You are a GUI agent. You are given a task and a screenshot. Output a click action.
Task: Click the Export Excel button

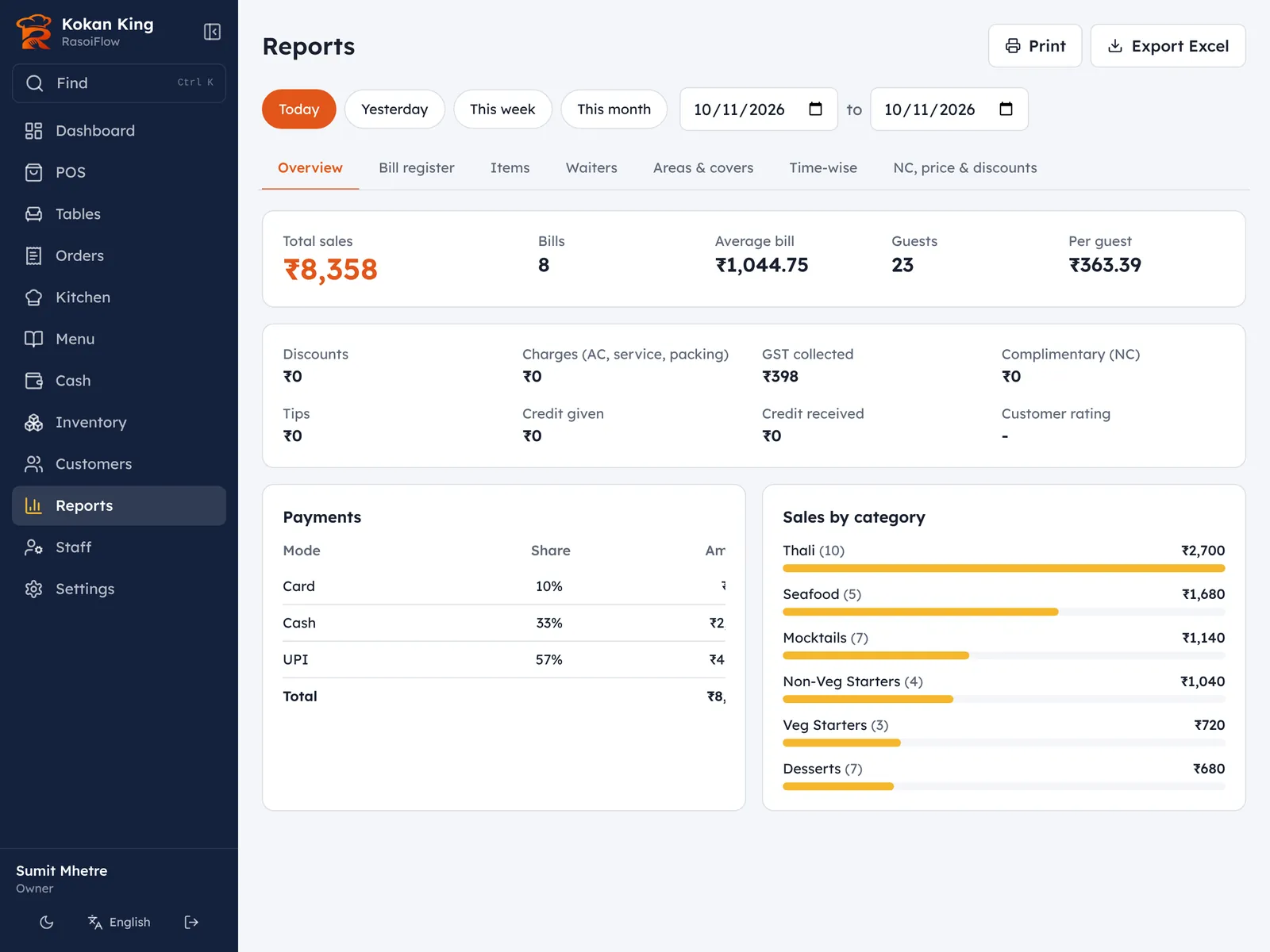tap(1168, 46)
